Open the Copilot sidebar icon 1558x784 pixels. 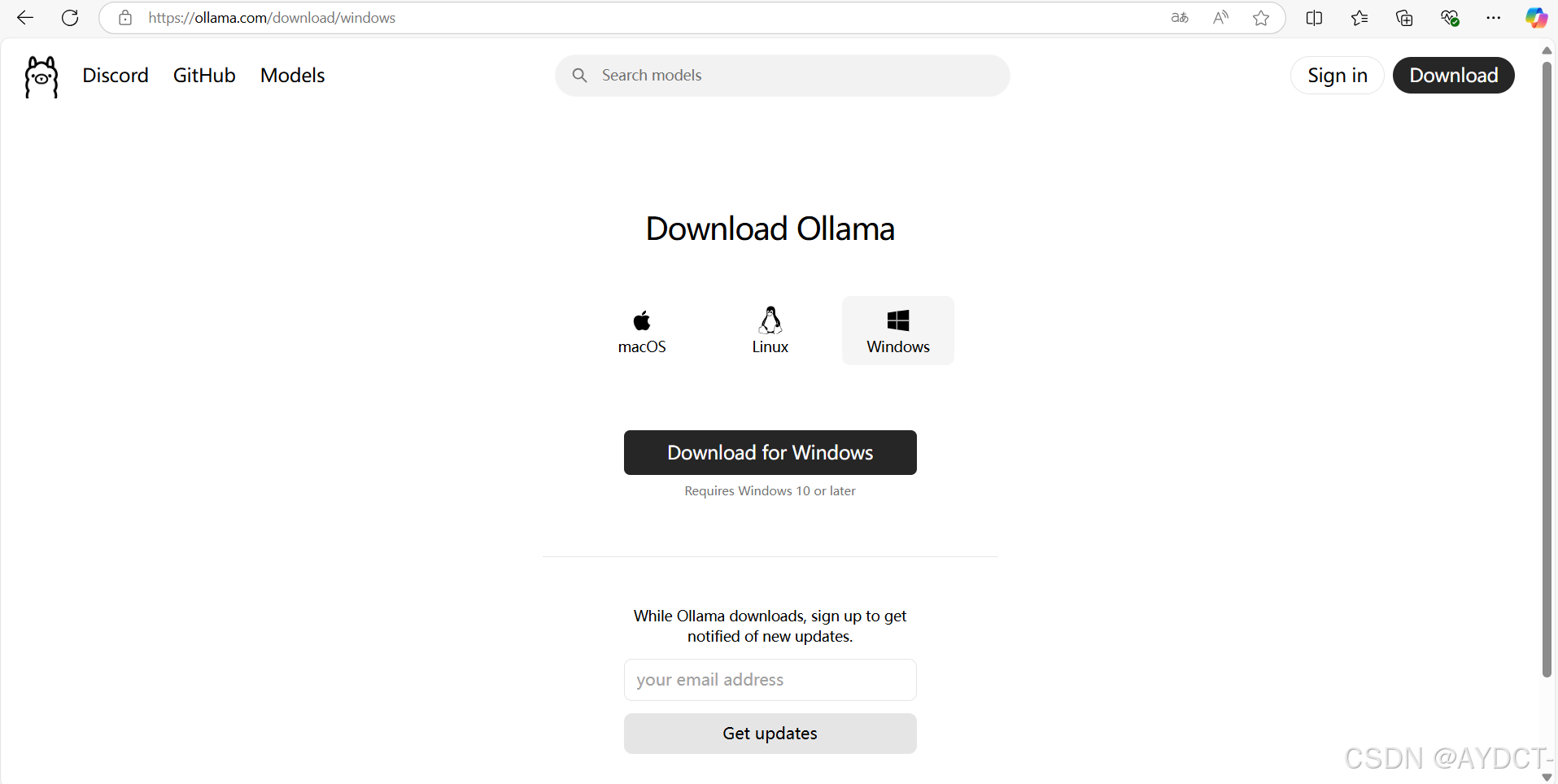pyautogui.click(x=1536, y=18)
